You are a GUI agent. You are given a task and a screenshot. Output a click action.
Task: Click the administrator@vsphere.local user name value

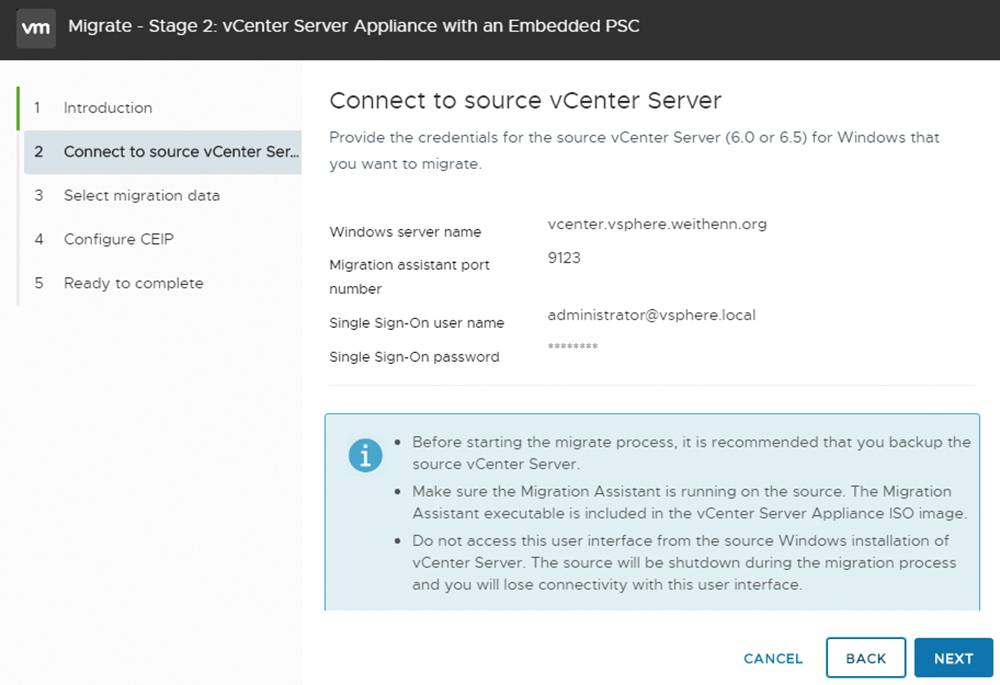click(651, 315)
